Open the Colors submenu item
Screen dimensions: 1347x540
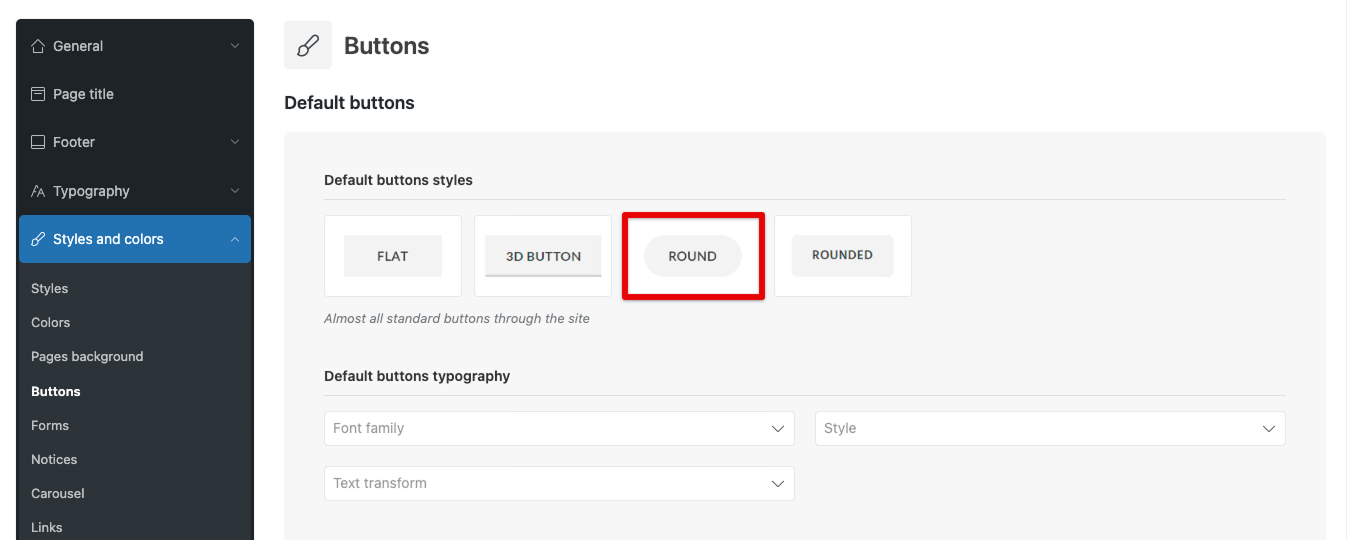pos(51,323)
